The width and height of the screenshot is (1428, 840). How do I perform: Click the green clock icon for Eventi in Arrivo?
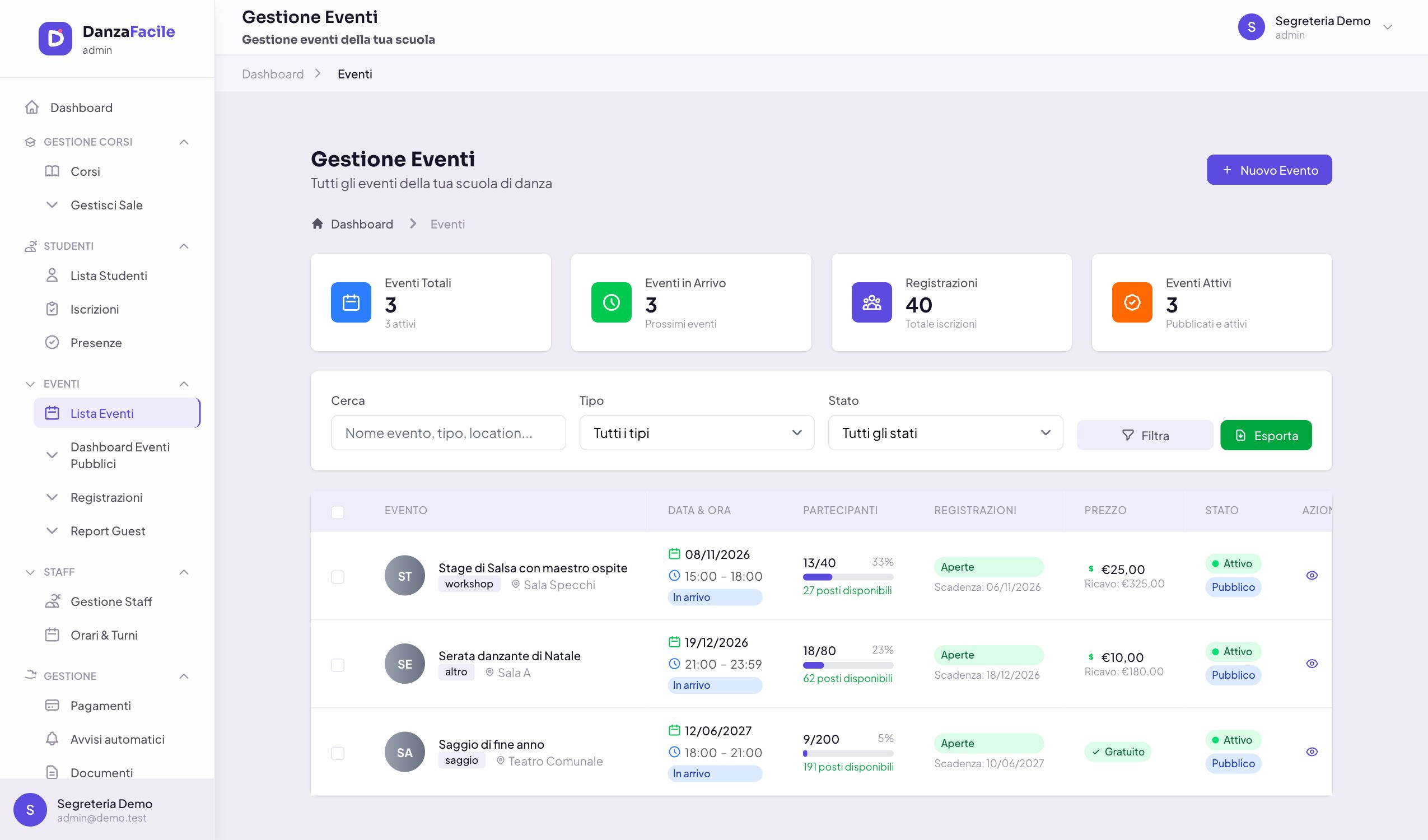pyautogui.click(x=611, y=302)
